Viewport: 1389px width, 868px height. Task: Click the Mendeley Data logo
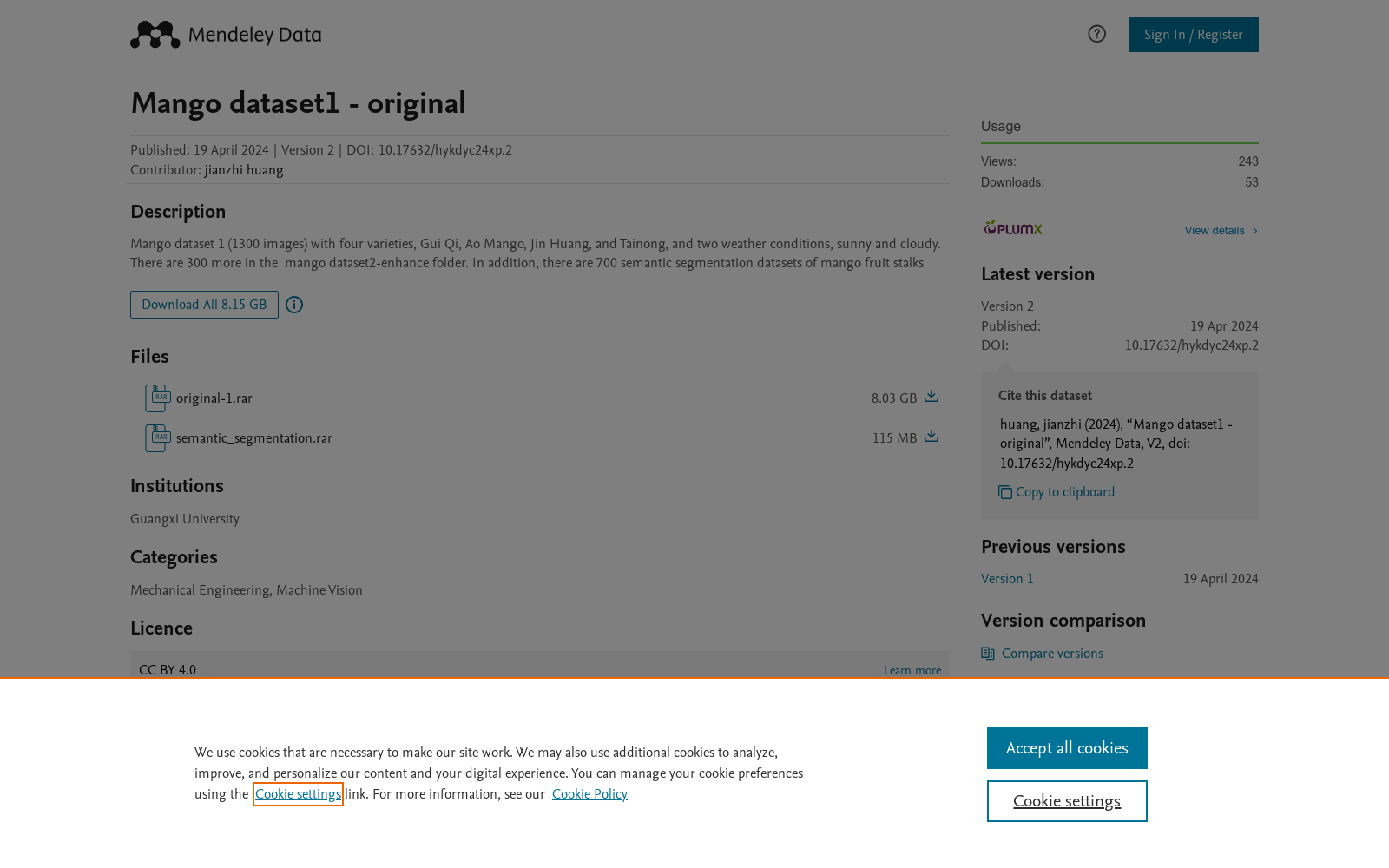click(x=226, y=35)
